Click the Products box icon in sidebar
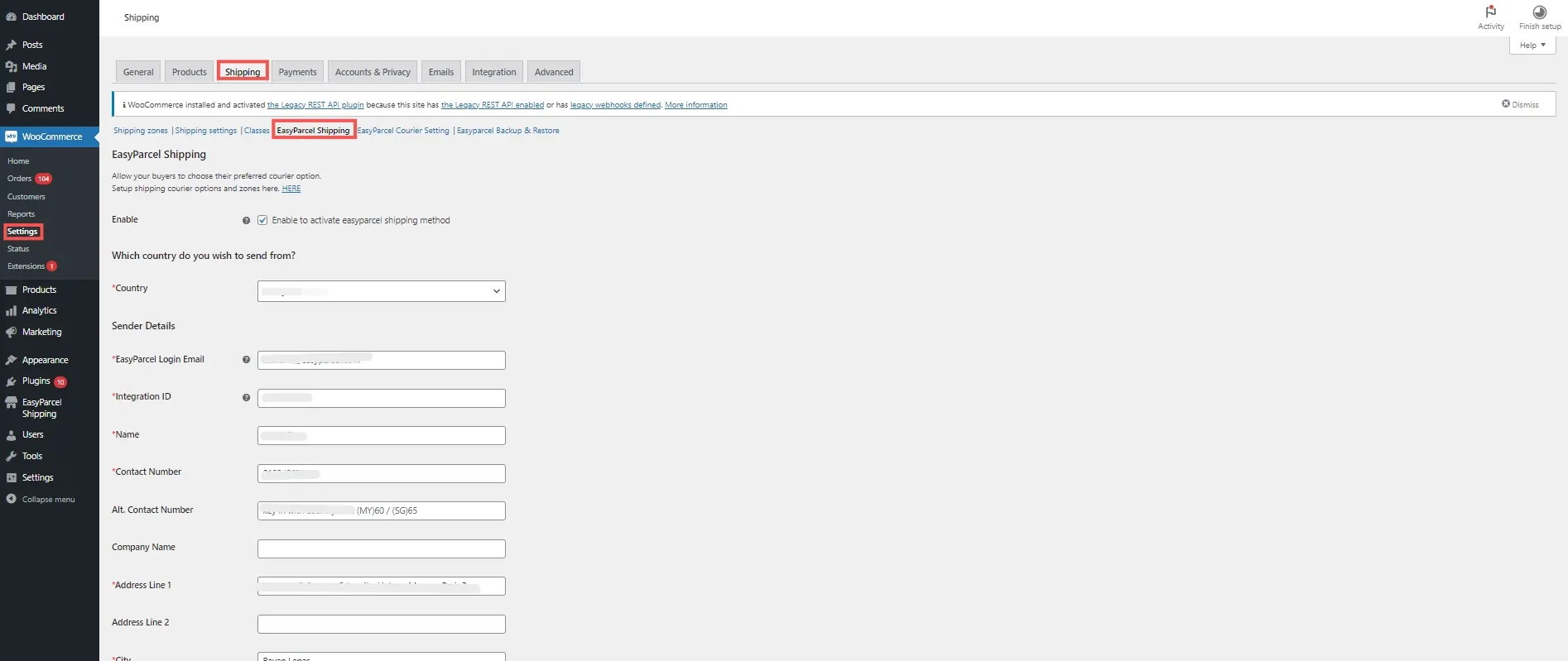 click(11, 290)
